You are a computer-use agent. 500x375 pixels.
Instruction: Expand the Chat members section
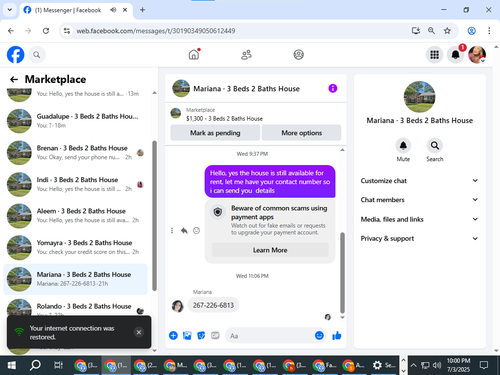[419, 200]
